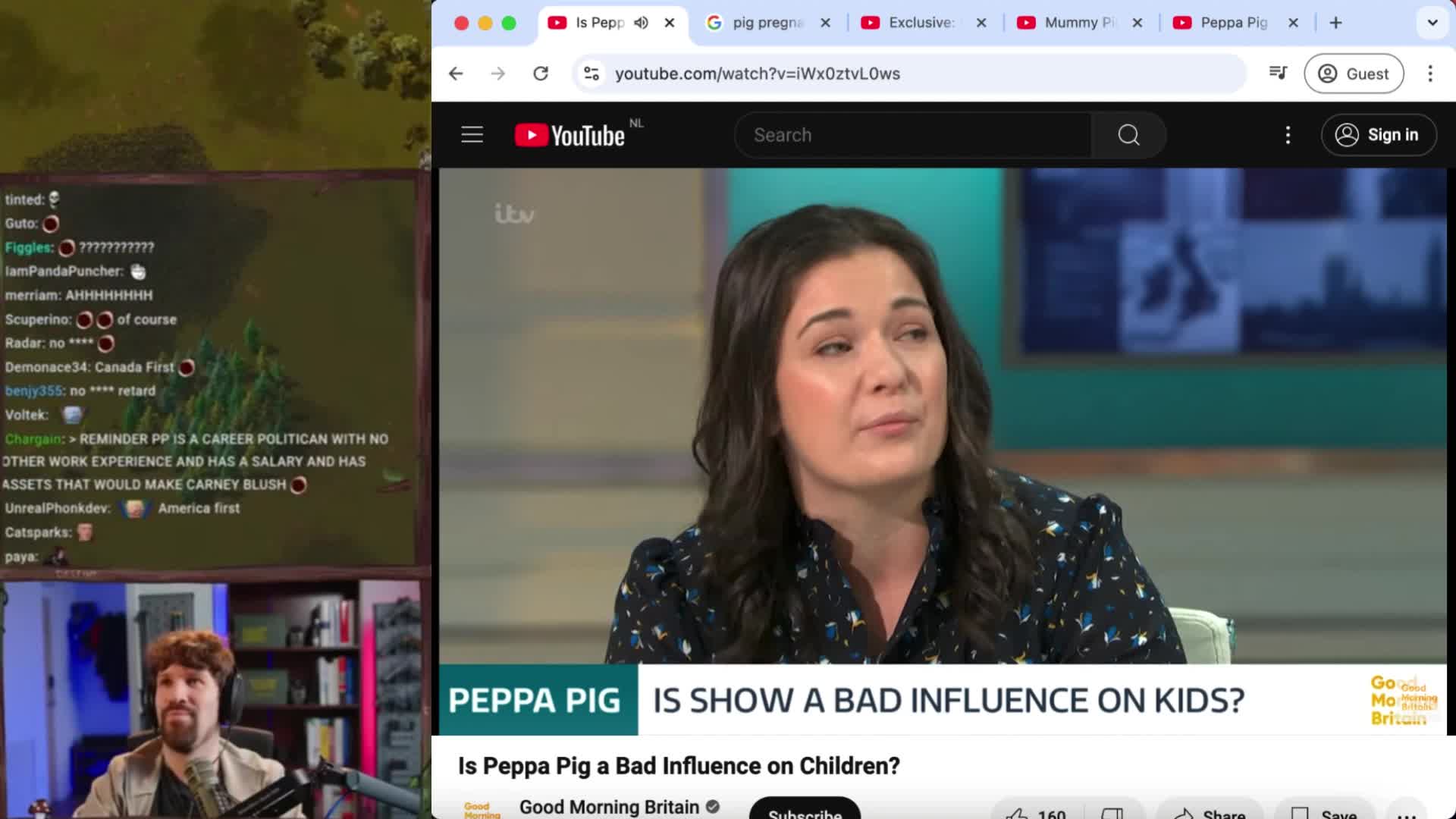Open the browser tab overview chevron
Image resolution: width=1456 pixels, height=819 pixels.
click(1430, 23)
